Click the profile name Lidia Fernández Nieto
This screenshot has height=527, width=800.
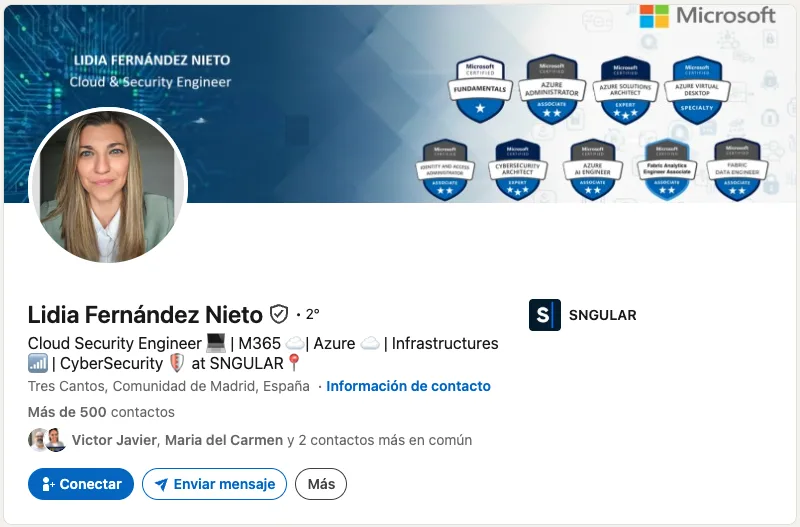145,315
